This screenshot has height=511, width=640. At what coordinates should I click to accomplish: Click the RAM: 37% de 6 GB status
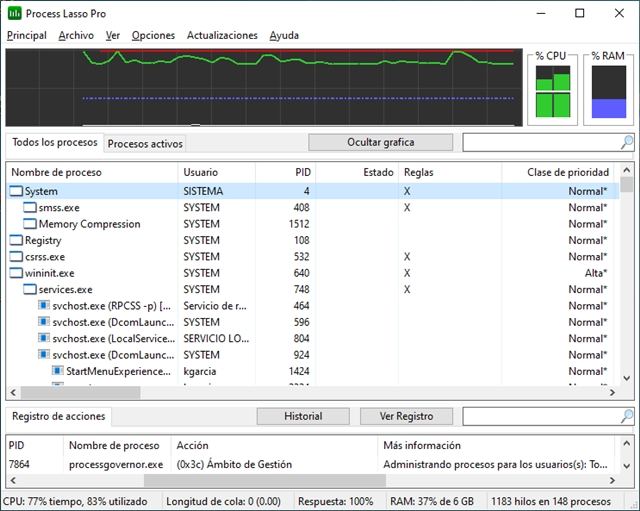click(432, 501)
